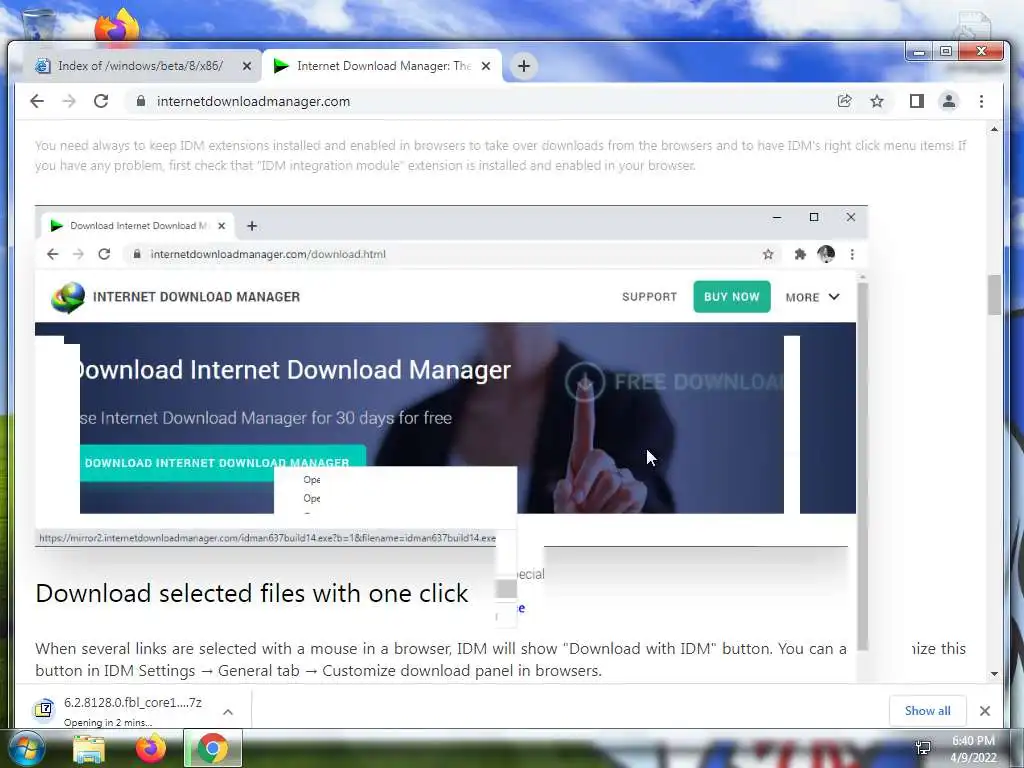Click the page's vertical scrollbar thumb

click(994, 295)
